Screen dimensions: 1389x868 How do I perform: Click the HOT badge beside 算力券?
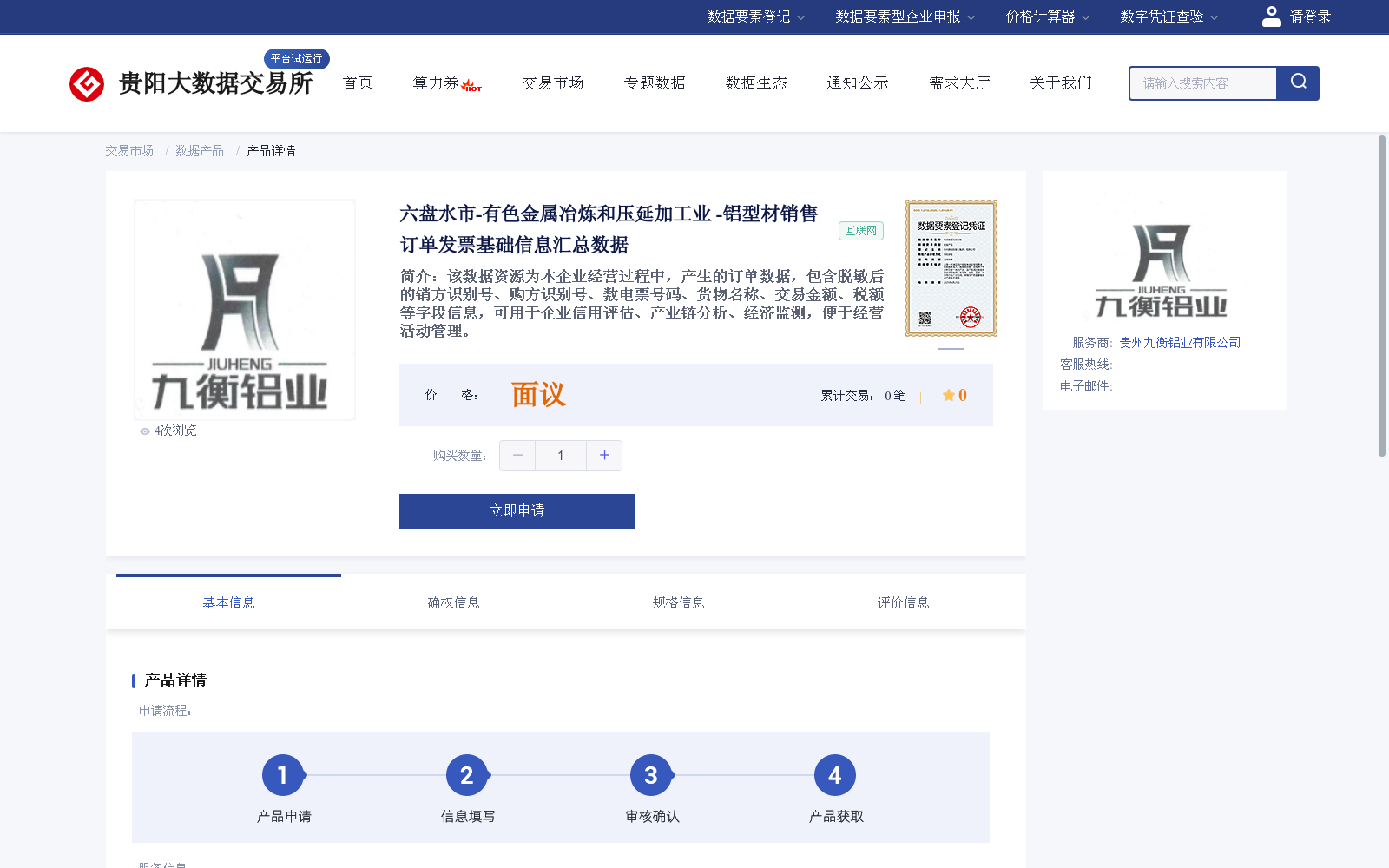(x=471, y=86)
